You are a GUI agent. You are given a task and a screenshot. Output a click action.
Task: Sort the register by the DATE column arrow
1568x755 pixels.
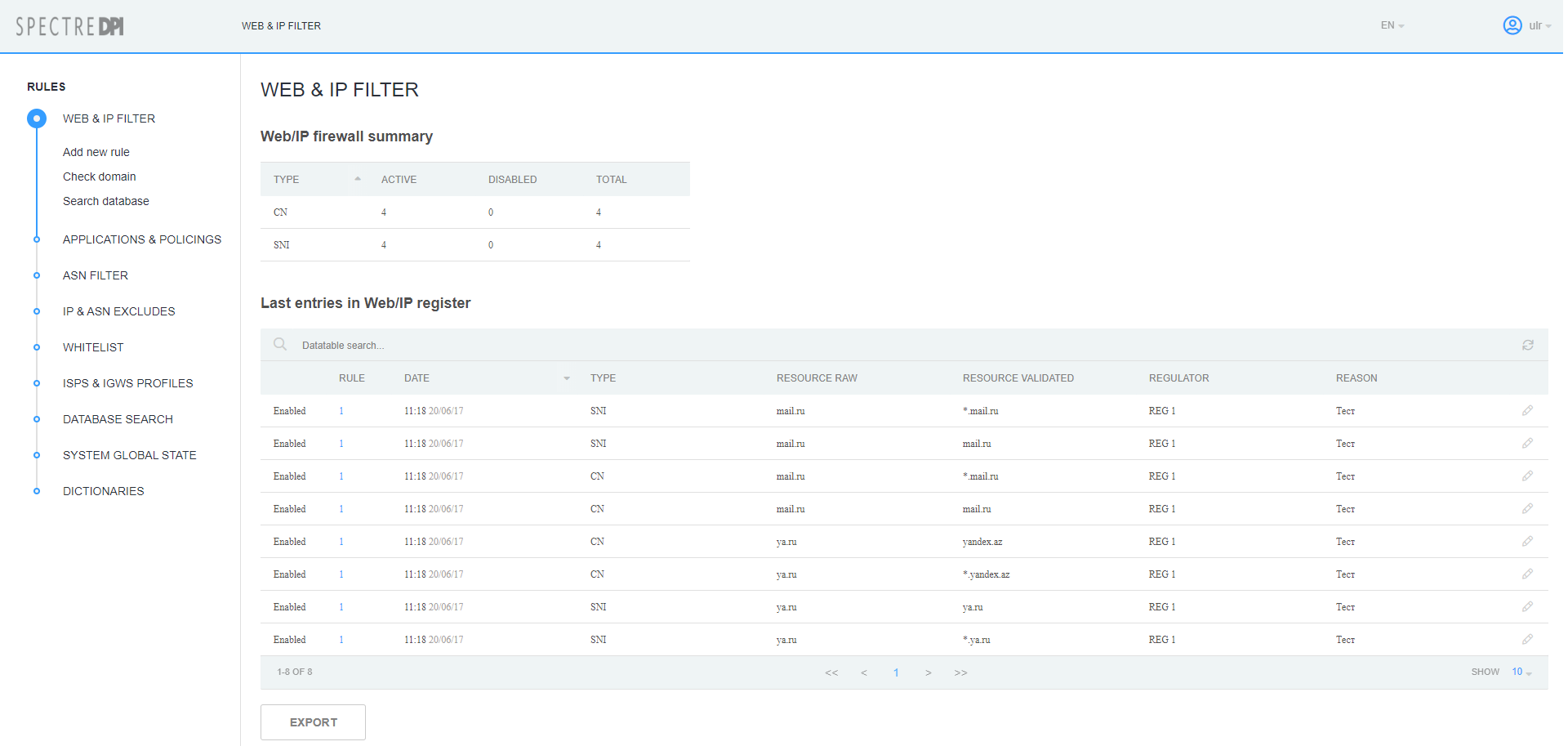[567, 378]
